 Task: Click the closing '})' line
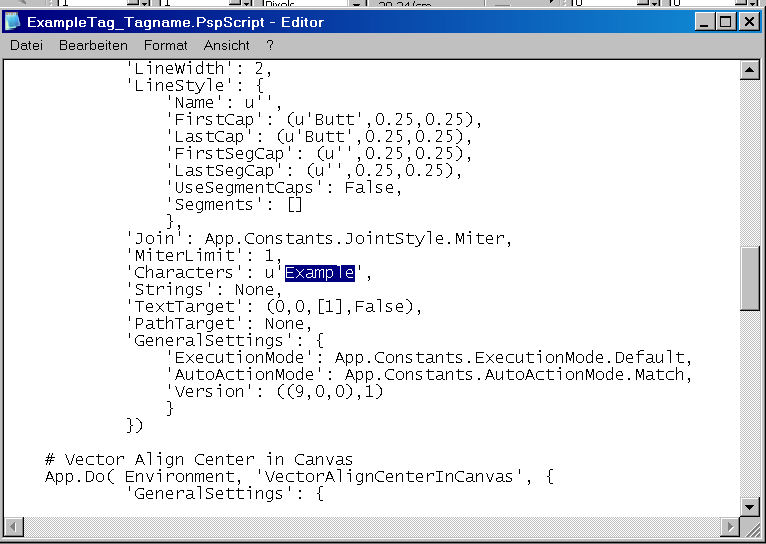point(134,426)
